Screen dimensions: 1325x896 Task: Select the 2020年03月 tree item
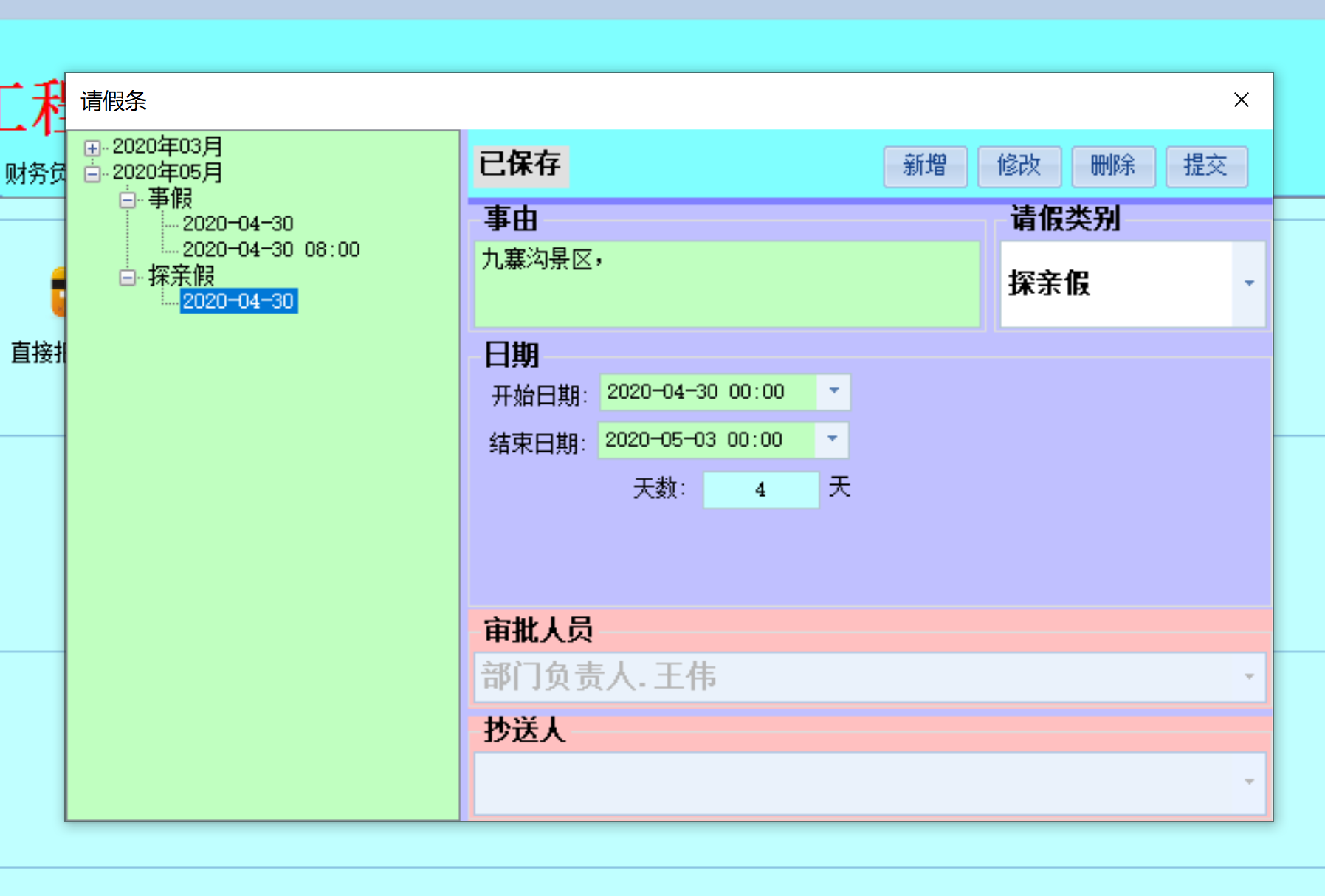(x=168, y=147)
